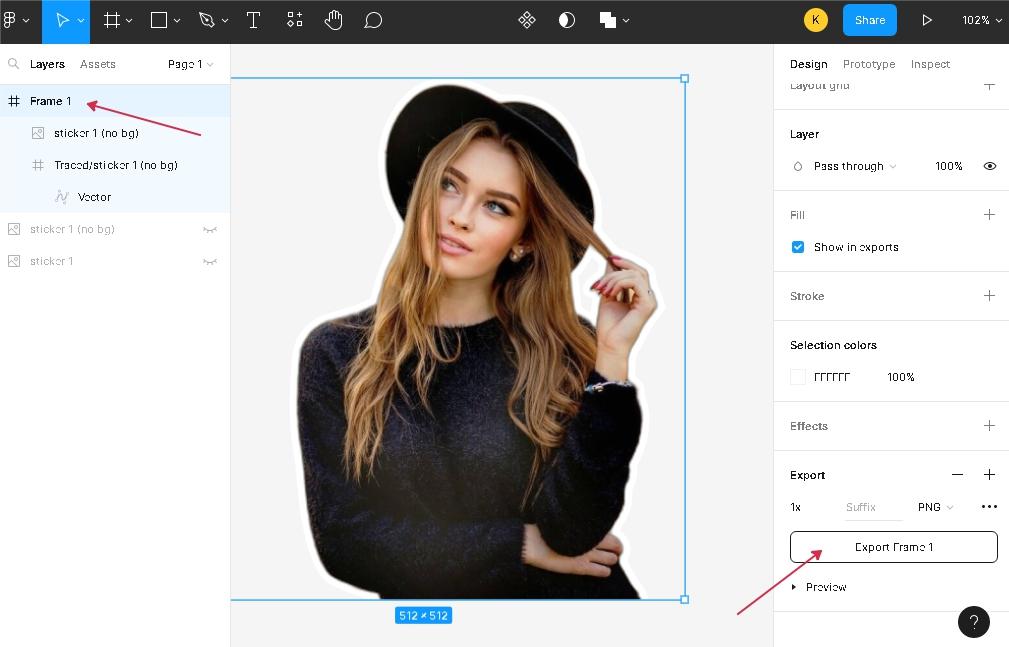Switch to the Assets tab
This screenshot has width=1009, height=647.
(98, 64)
